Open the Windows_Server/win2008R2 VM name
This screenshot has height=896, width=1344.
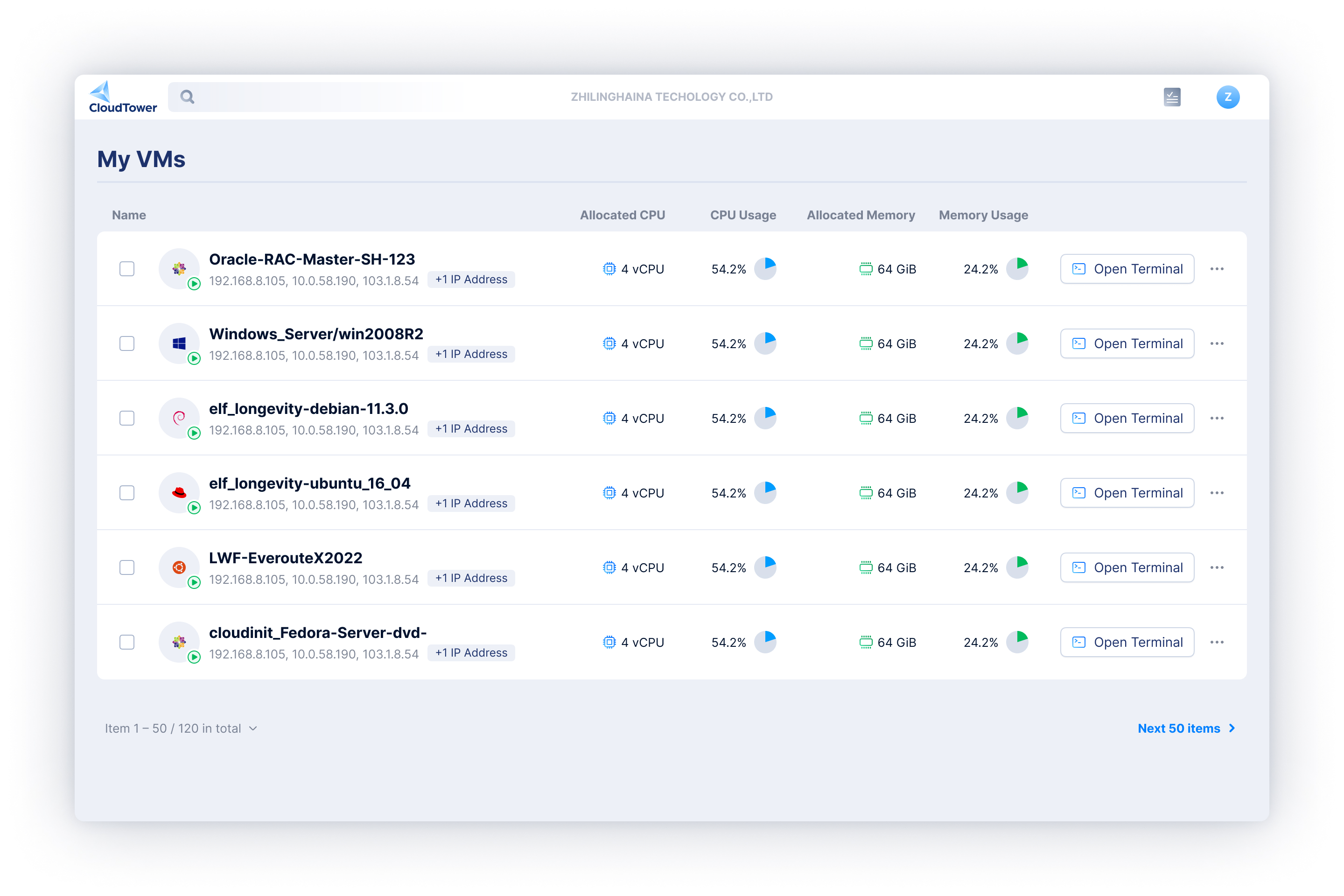tap(316, 334)
